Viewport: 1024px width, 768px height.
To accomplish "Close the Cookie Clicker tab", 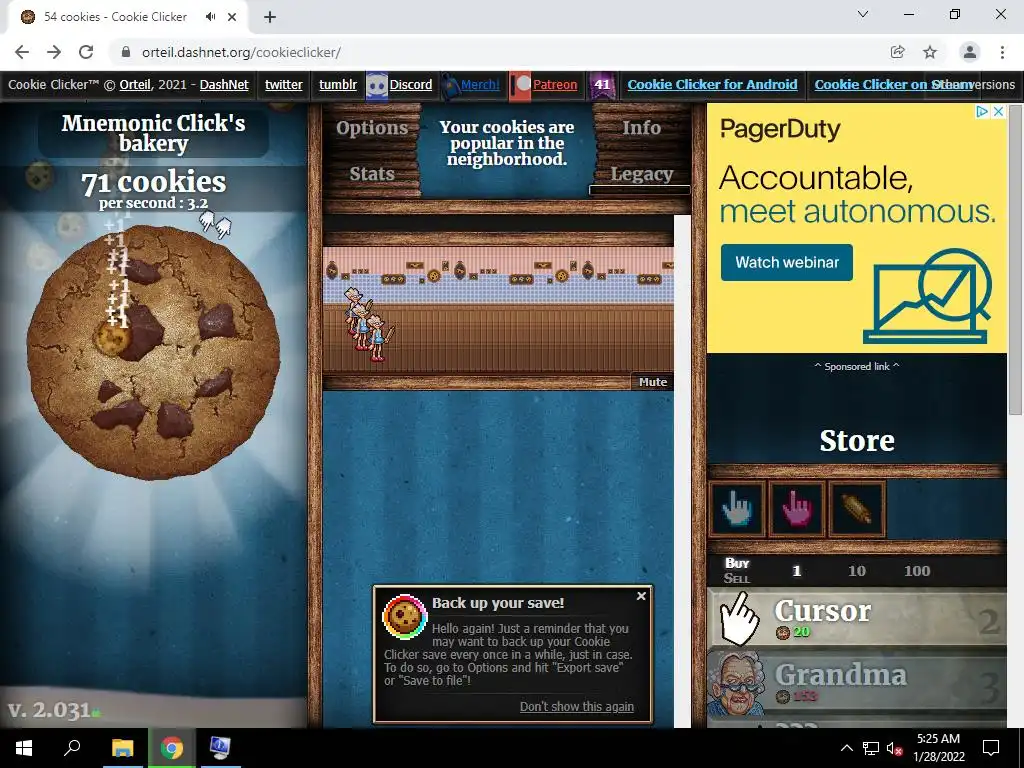I will pos(232,17).
